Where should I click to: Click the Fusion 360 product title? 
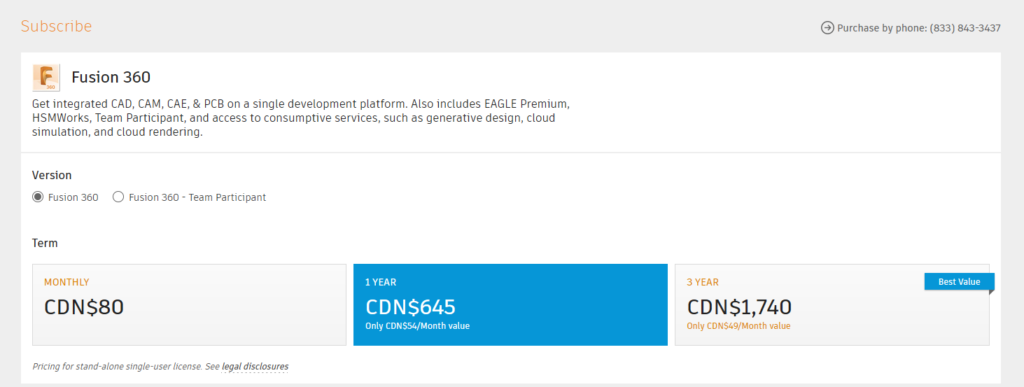point(111,78)
